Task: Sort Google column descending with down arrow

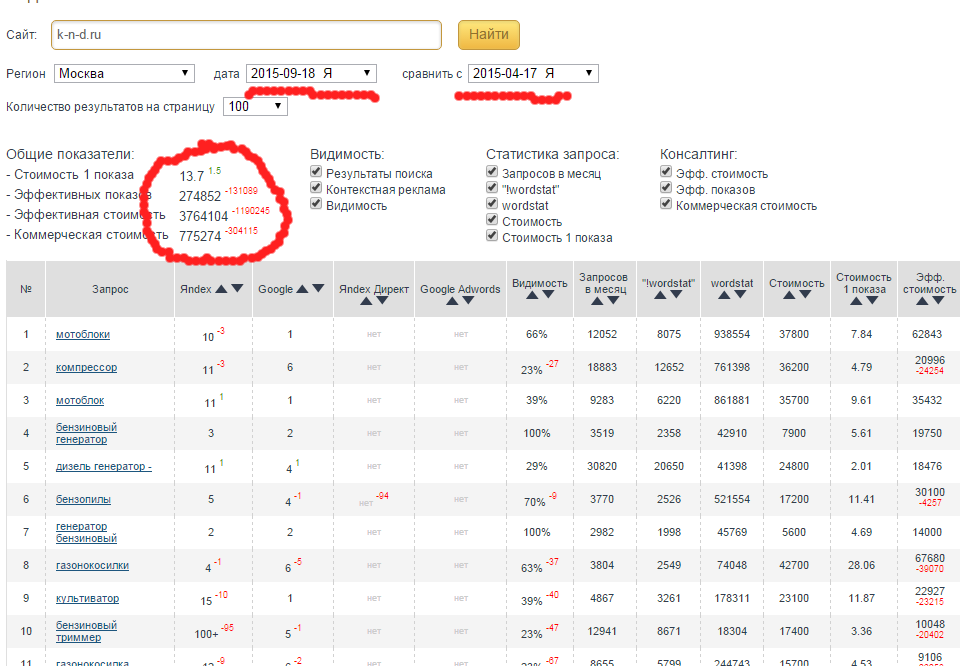Action: (x=318, y=289)
